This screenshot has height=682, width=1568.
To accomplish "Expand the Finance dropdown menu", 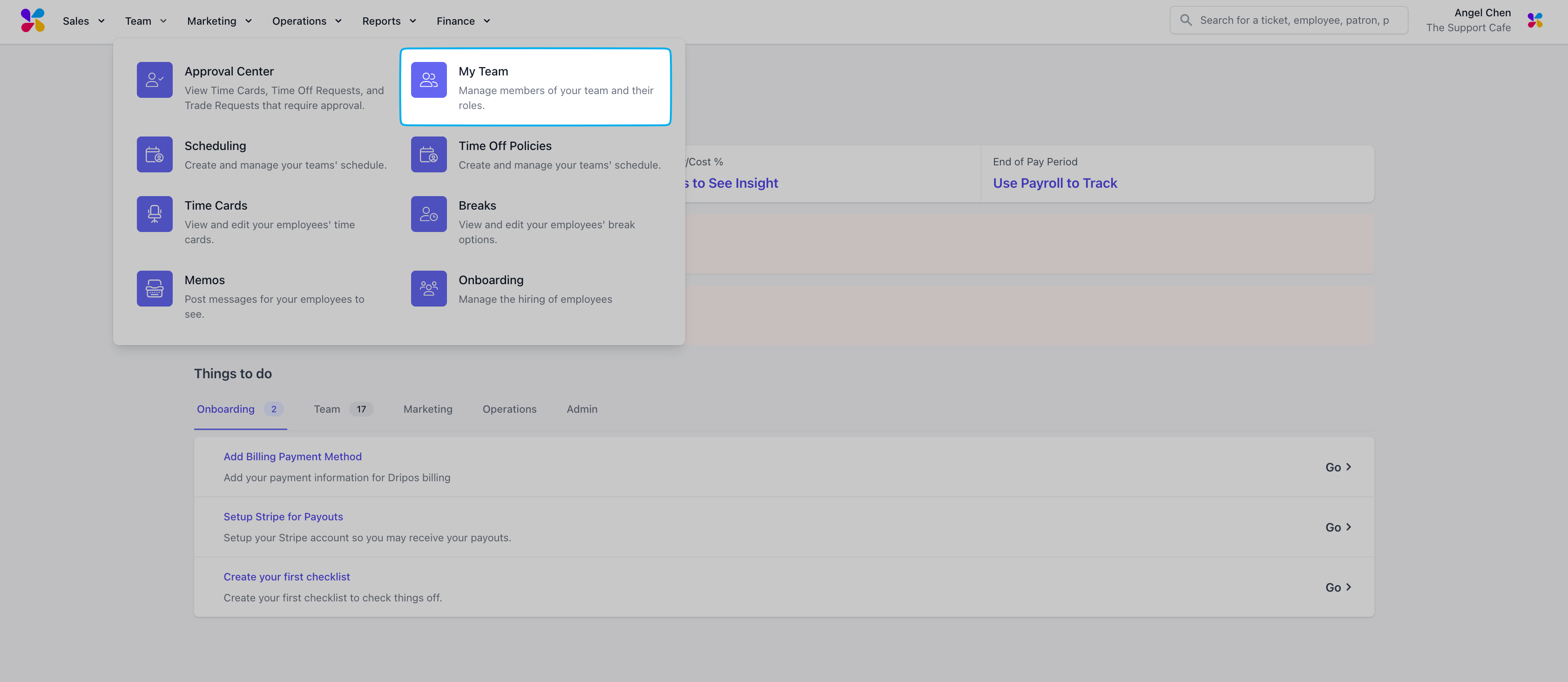I will [463, 21].
